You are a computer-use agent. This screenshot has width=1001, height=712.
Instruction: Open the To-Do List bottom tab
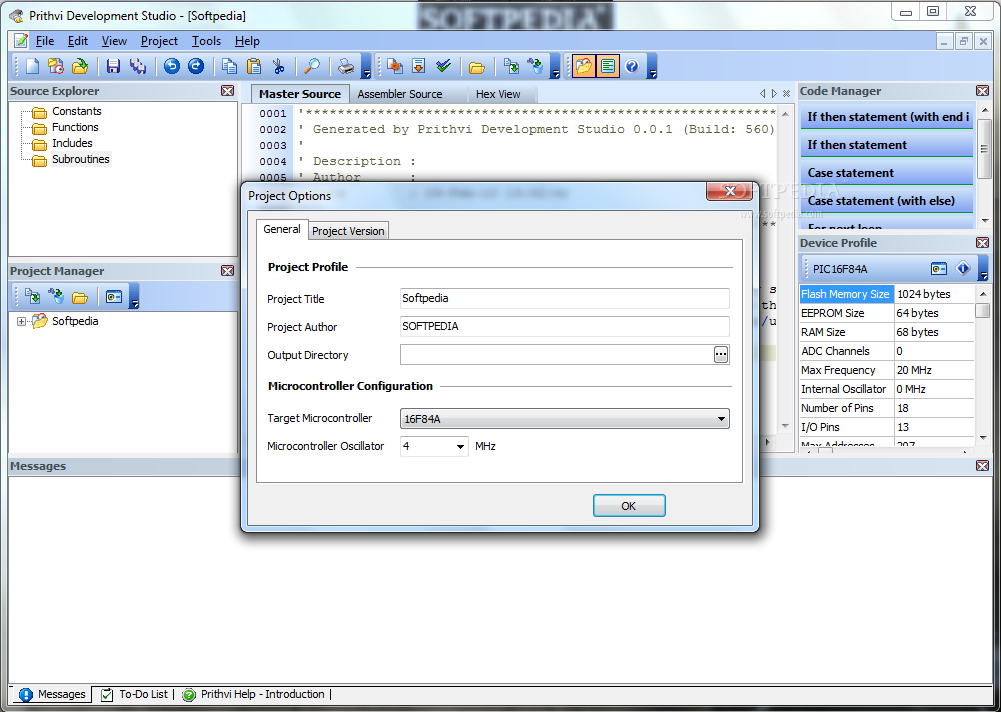click(135, 694)
